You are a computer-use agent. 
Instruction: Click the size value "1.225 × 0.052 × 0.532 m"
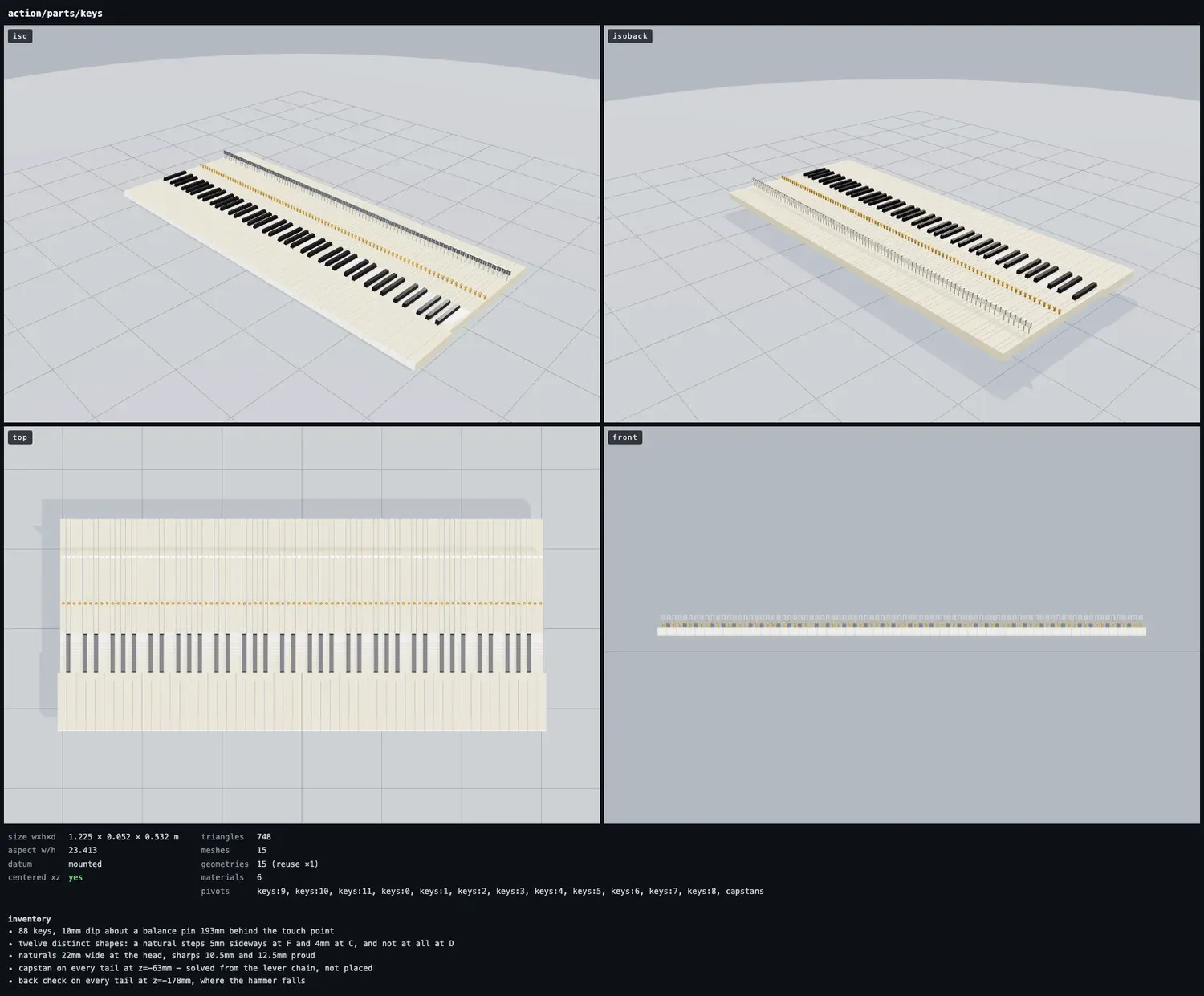(124, 837)
